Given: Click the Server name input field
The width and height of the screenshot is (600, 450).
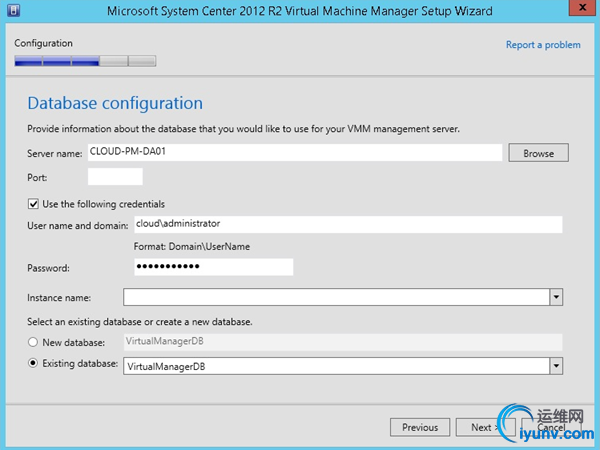Looking at the screenshot, I should [295, 152].
